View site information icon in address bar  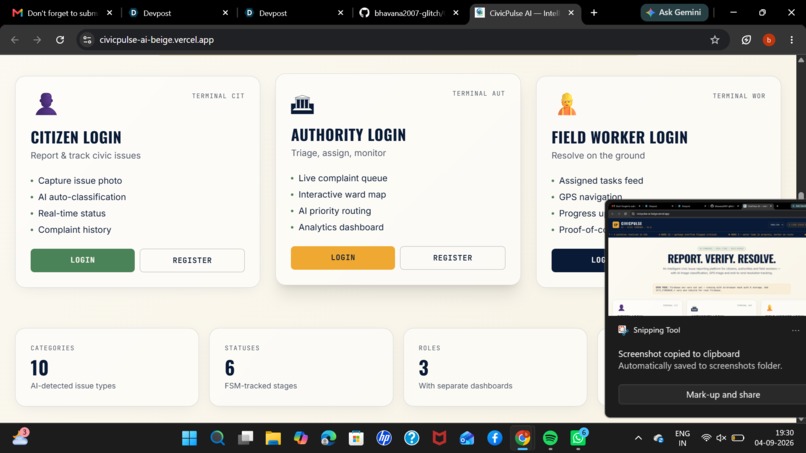click(x=87, y=40)
